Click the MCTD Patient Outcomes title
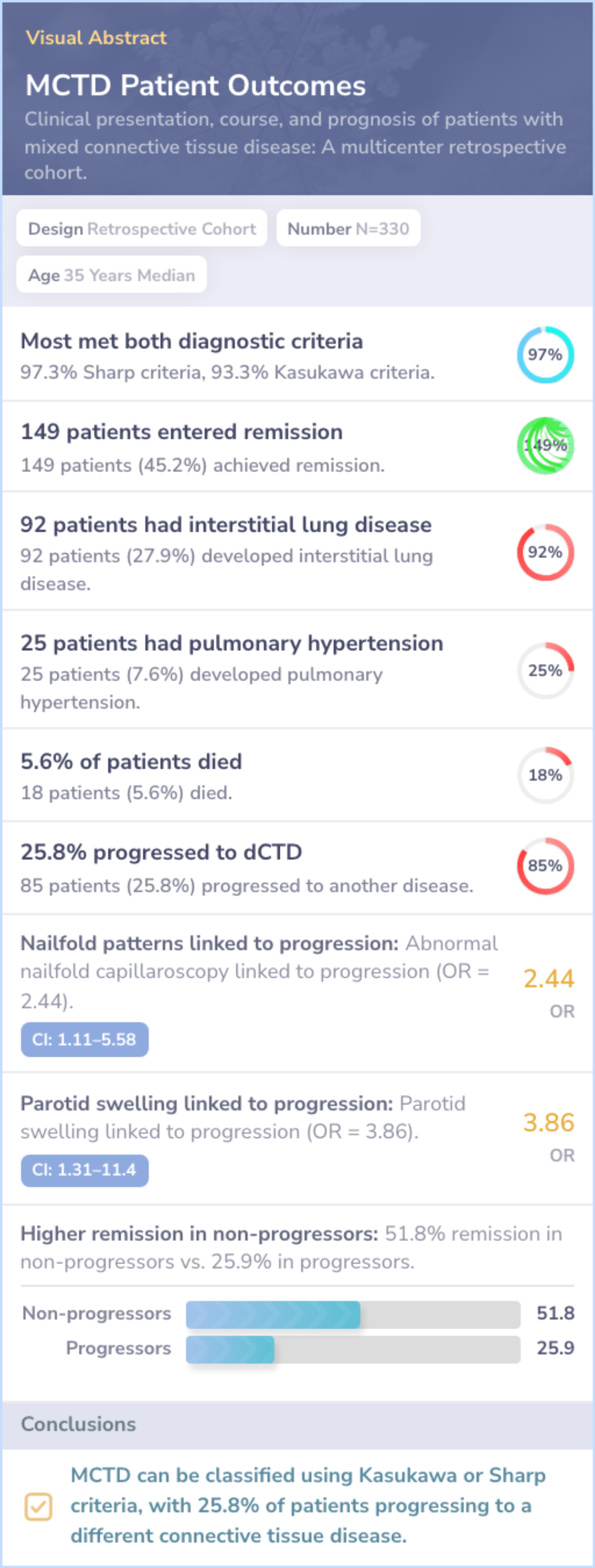This screenshot has width=595, height=1568. 196,85
